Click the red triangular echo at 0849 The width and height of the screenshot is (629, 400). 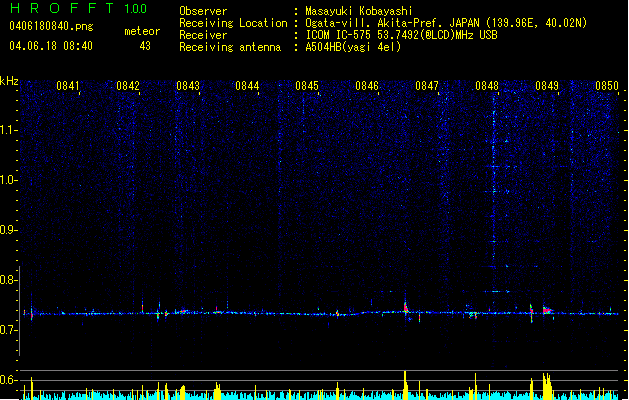[x=547, y=310]
